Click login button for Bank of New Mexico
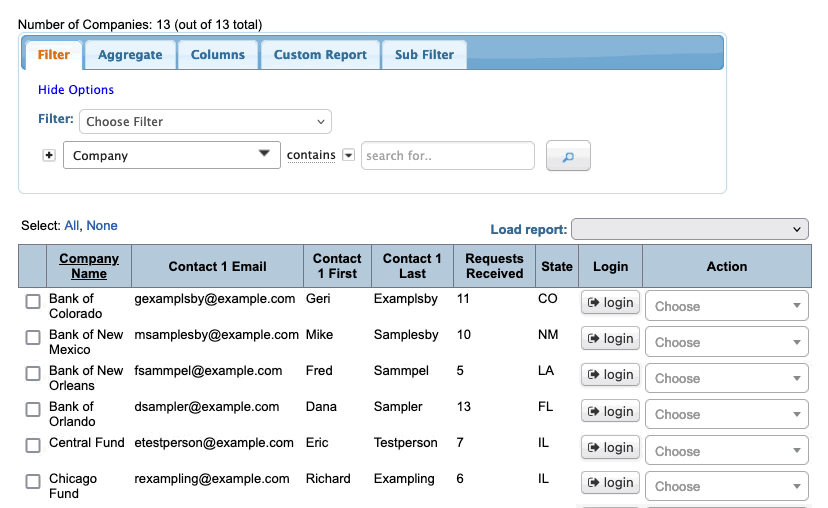Screen dimensions: 828x508 (x=610, y=339)
